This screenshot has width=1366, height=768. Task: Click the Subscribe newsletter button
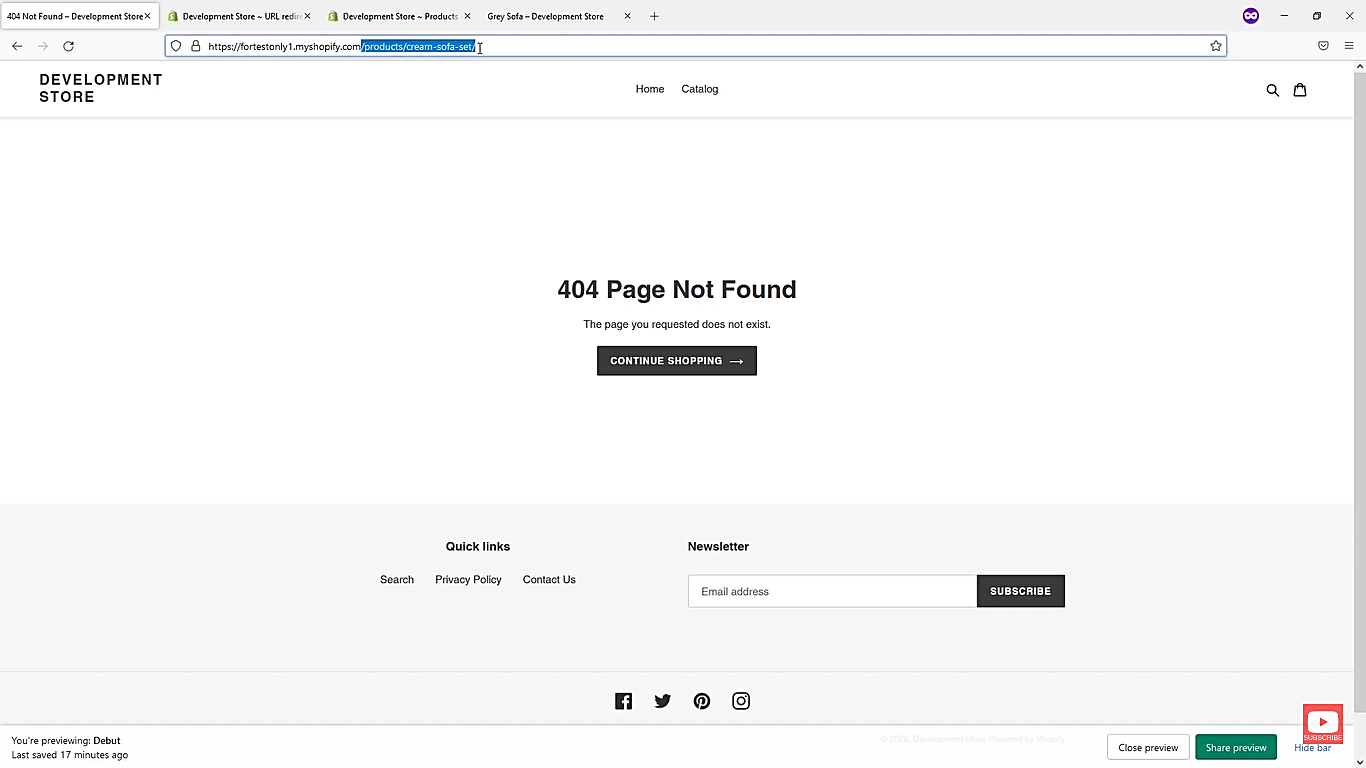(x=1021, y=591)
